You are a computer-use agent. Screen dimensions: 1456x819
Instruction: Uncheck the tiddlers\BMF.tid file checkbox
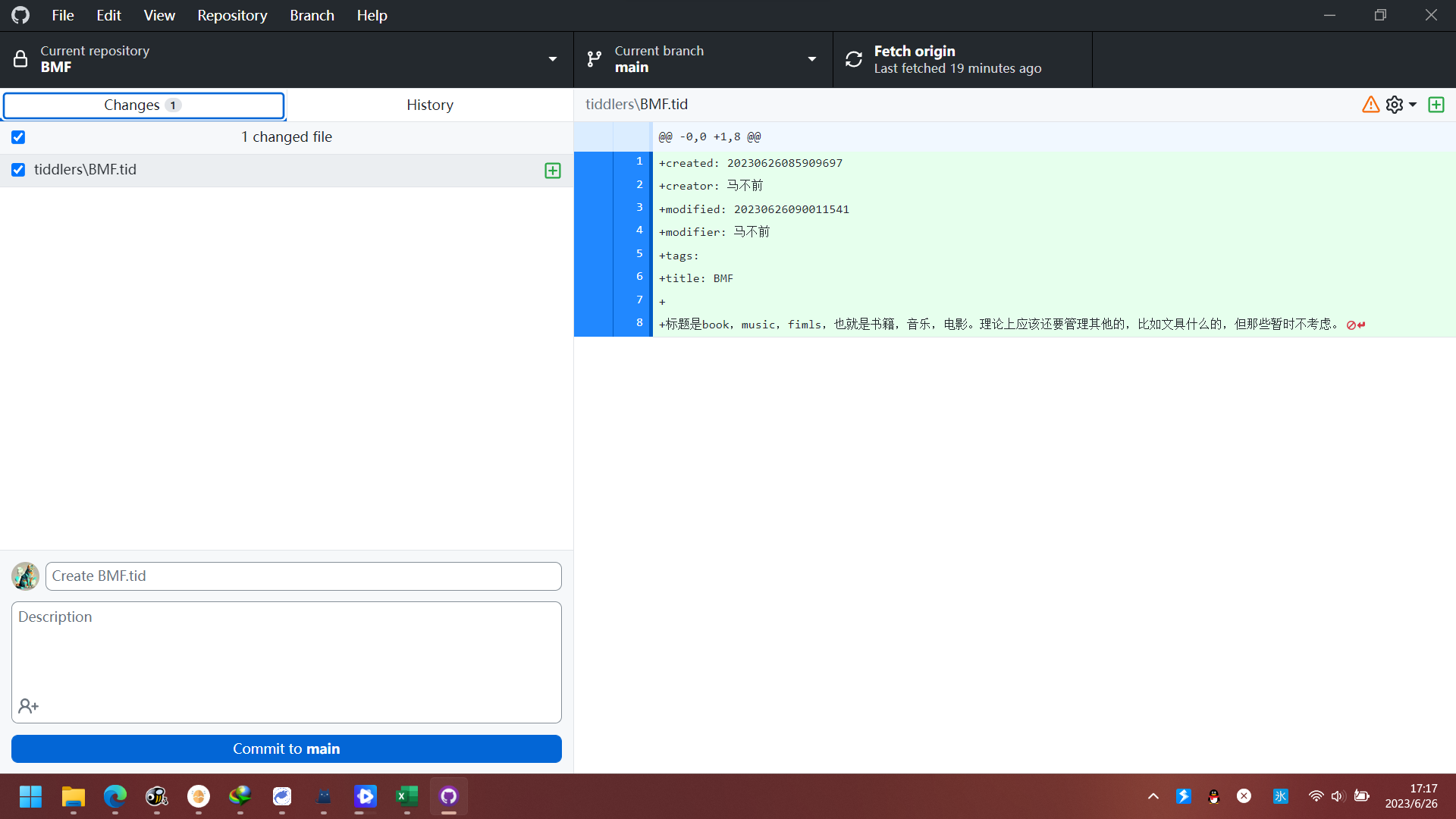click(17, 170)
